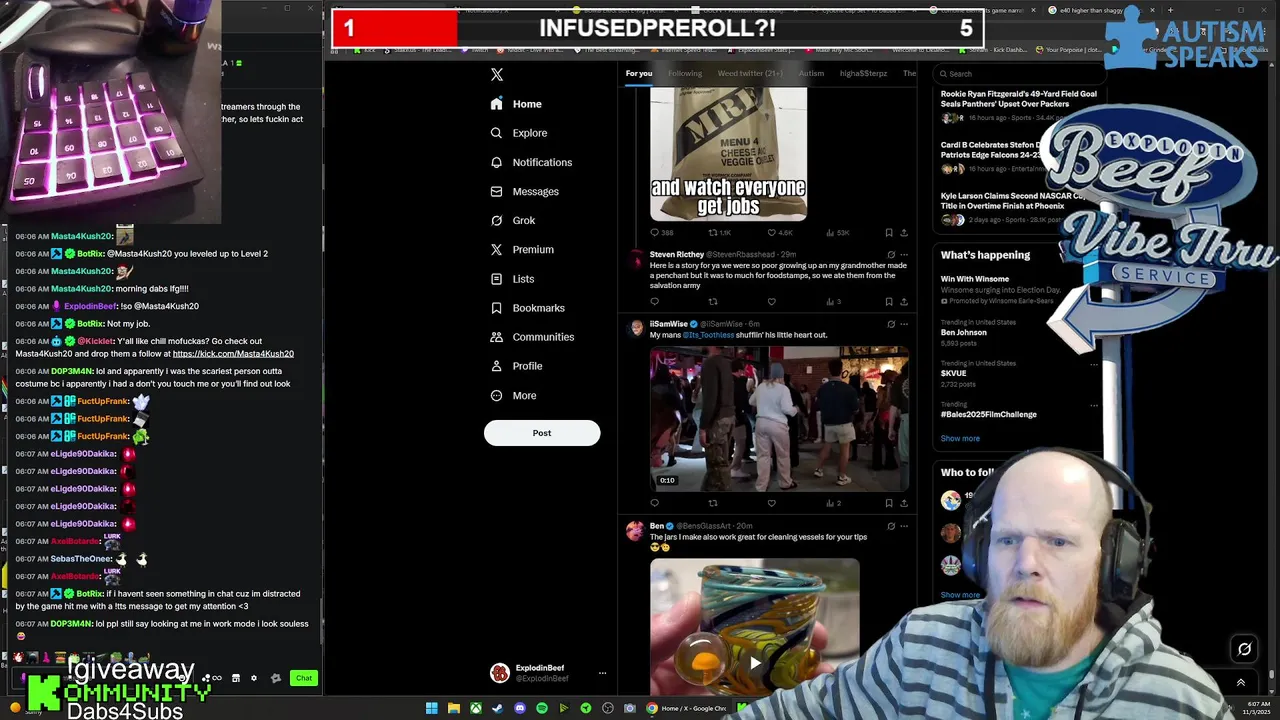This screenshot has width=1280, height=720.
Task: Play the video in Ben's glass jar post
Action: 755,662
